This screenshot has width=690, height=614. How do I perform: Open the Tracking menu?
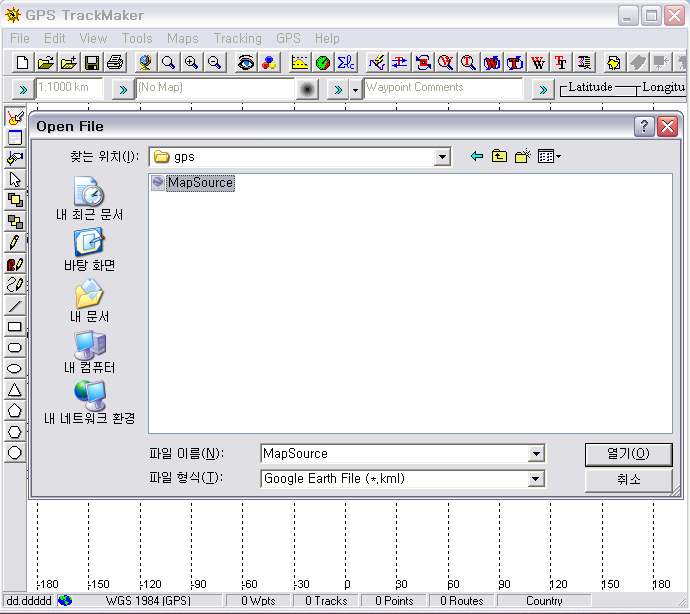tap(238, 38)
